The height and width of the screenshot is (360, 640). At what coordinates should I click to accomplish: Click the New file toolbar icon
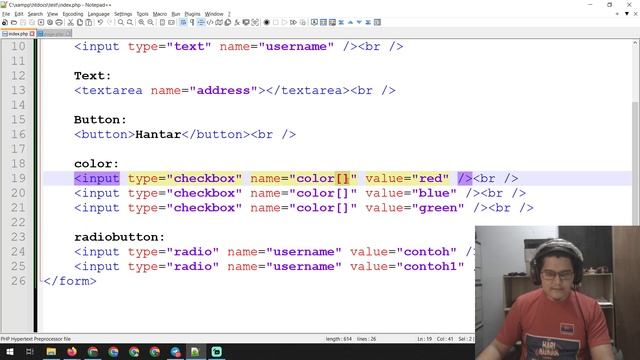pos(5,22)
